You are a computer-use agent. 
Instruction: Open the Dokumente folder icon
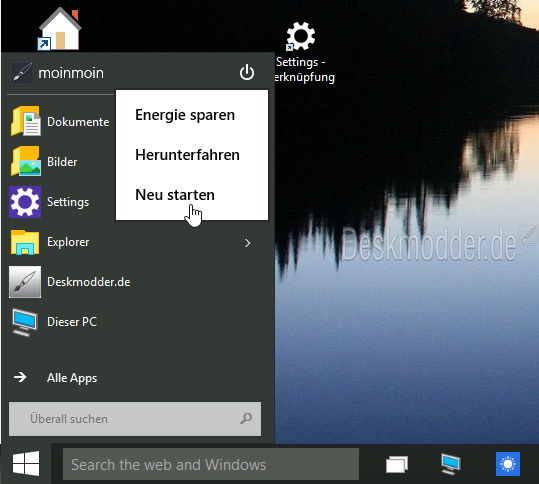pos(25,121)
